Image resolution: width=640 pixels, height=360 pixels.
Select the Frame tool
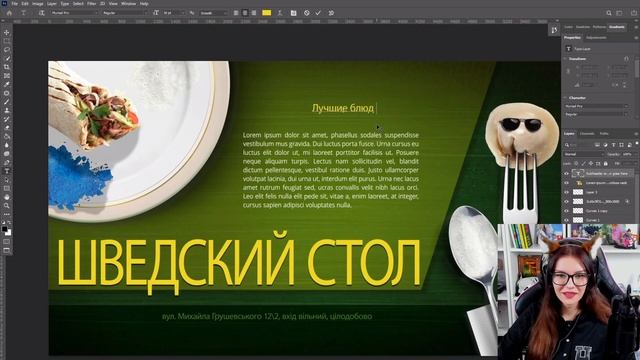coord(7,76)
